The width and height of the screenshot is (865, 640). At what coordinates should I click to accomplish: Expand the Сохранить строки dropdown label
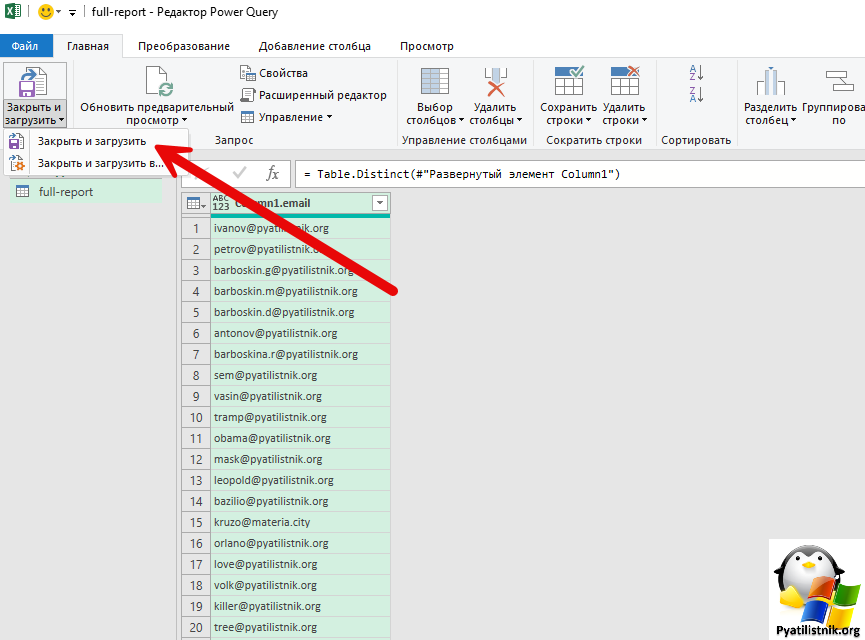(x=568, y=114)
